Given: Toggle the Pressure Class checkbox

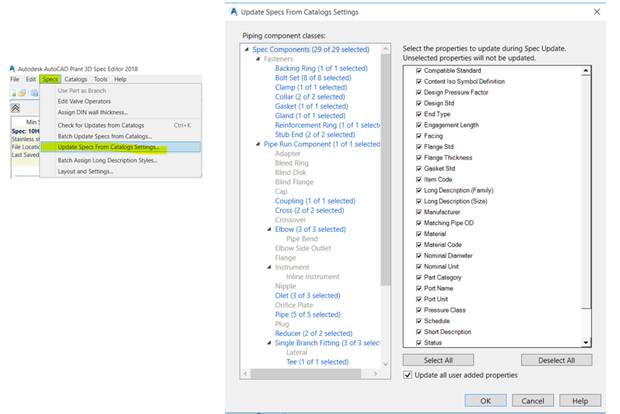Looking at the screenshot, I should tap(418, 310).
